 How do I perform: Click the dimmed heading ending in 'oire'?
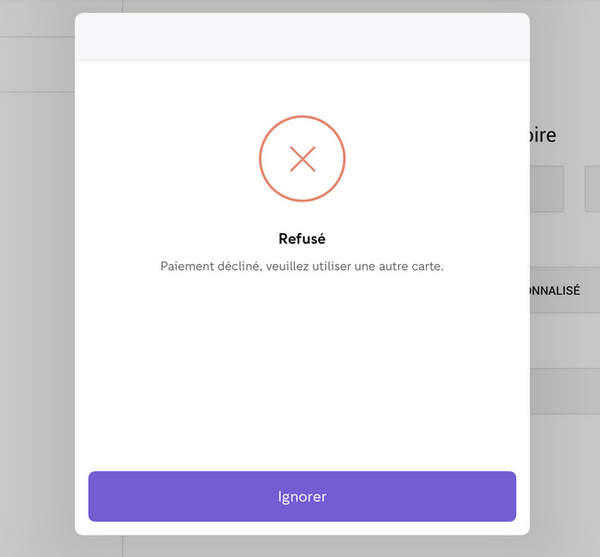pos(543,134)
